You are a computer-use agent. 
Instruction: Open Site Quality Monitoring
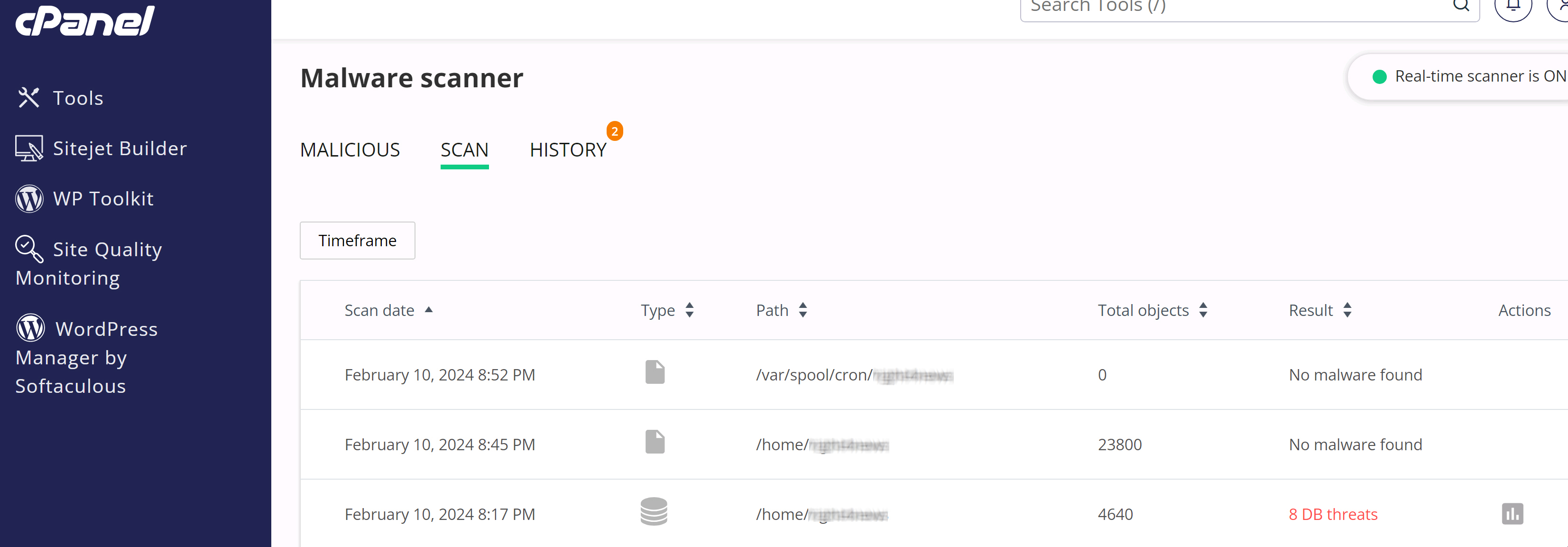tap(89, 263)
